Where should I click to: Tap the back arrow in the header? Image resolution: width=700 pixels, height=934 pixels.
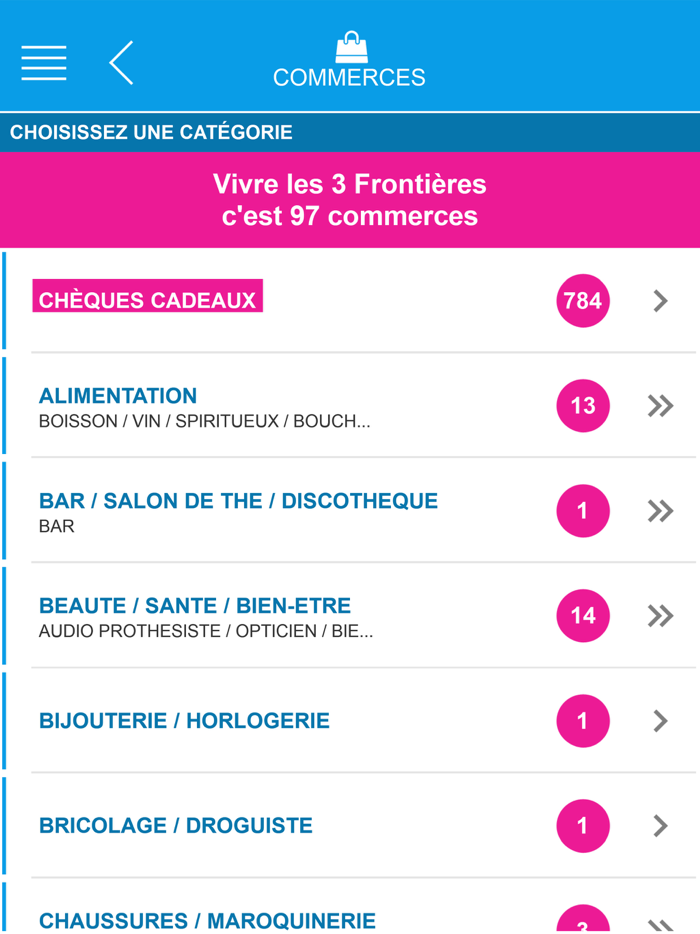pyautogui.click(x=120, y=62)
